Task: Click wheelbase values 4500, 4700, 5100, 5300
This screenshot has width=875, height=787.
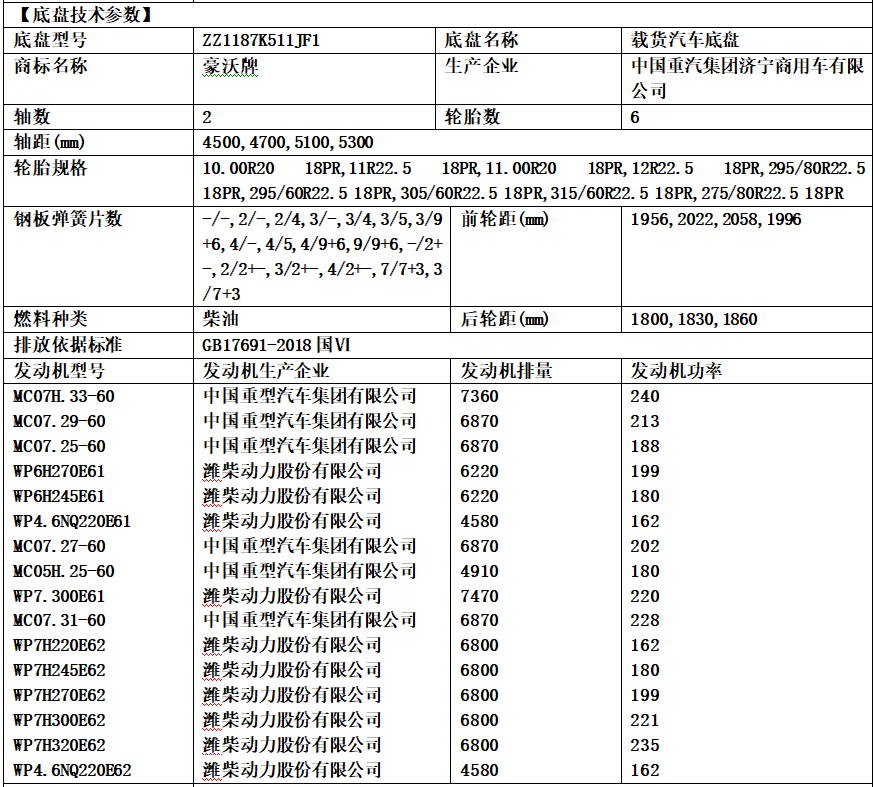Action: click(287, 143)
